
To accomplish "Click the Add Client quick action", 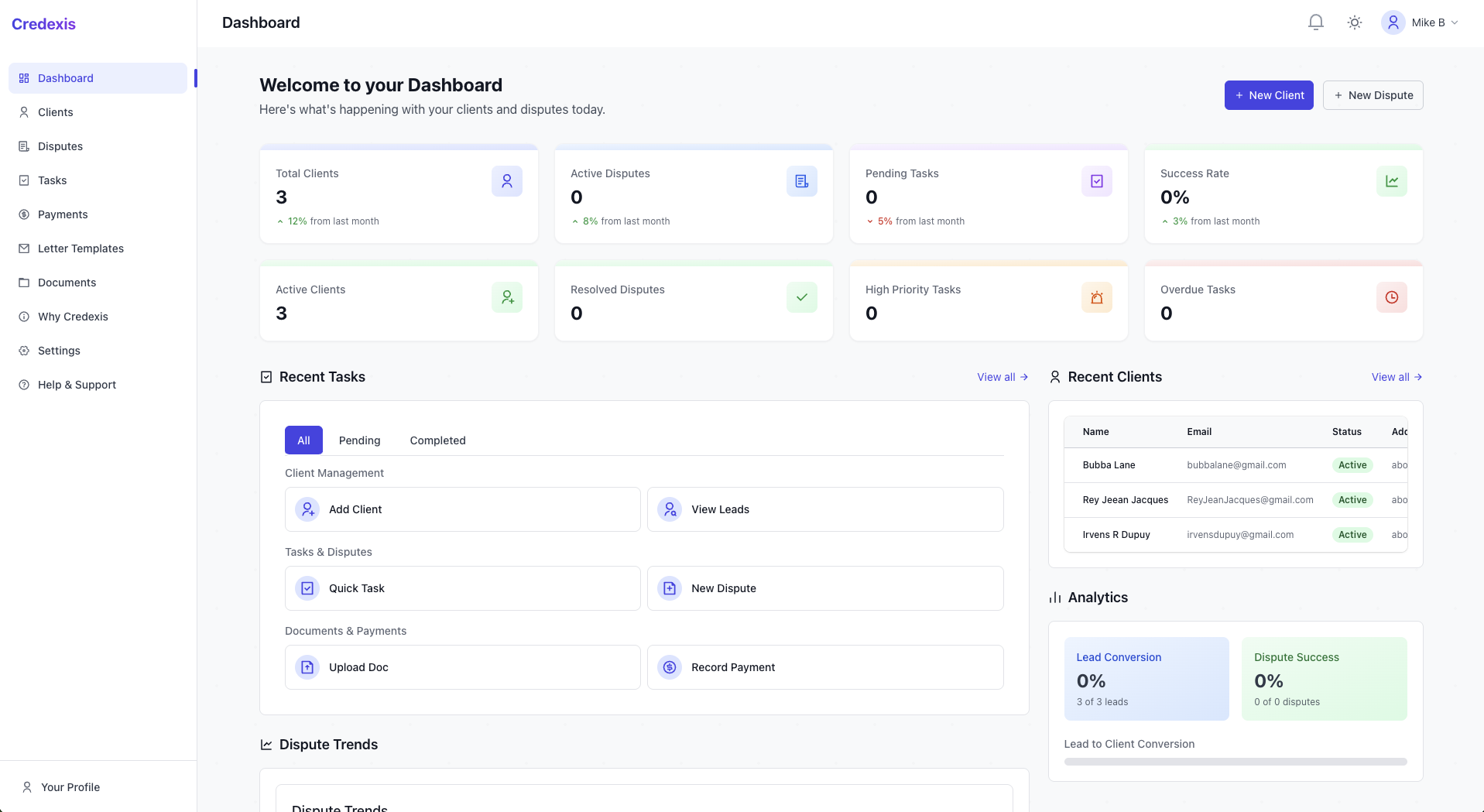I will pos(462,509).
